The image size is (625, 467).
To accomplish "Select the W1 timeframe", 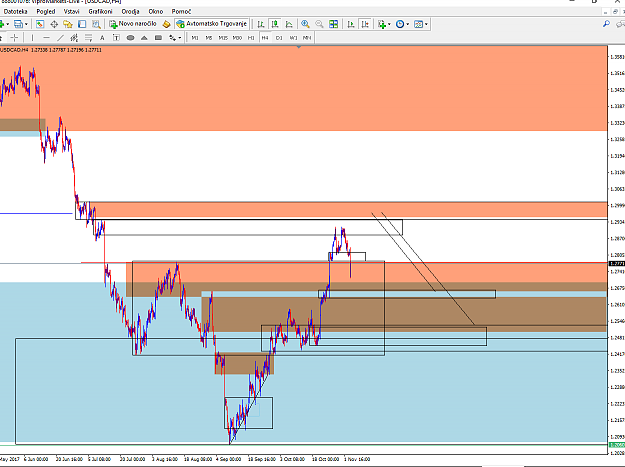I will [293, 38].
